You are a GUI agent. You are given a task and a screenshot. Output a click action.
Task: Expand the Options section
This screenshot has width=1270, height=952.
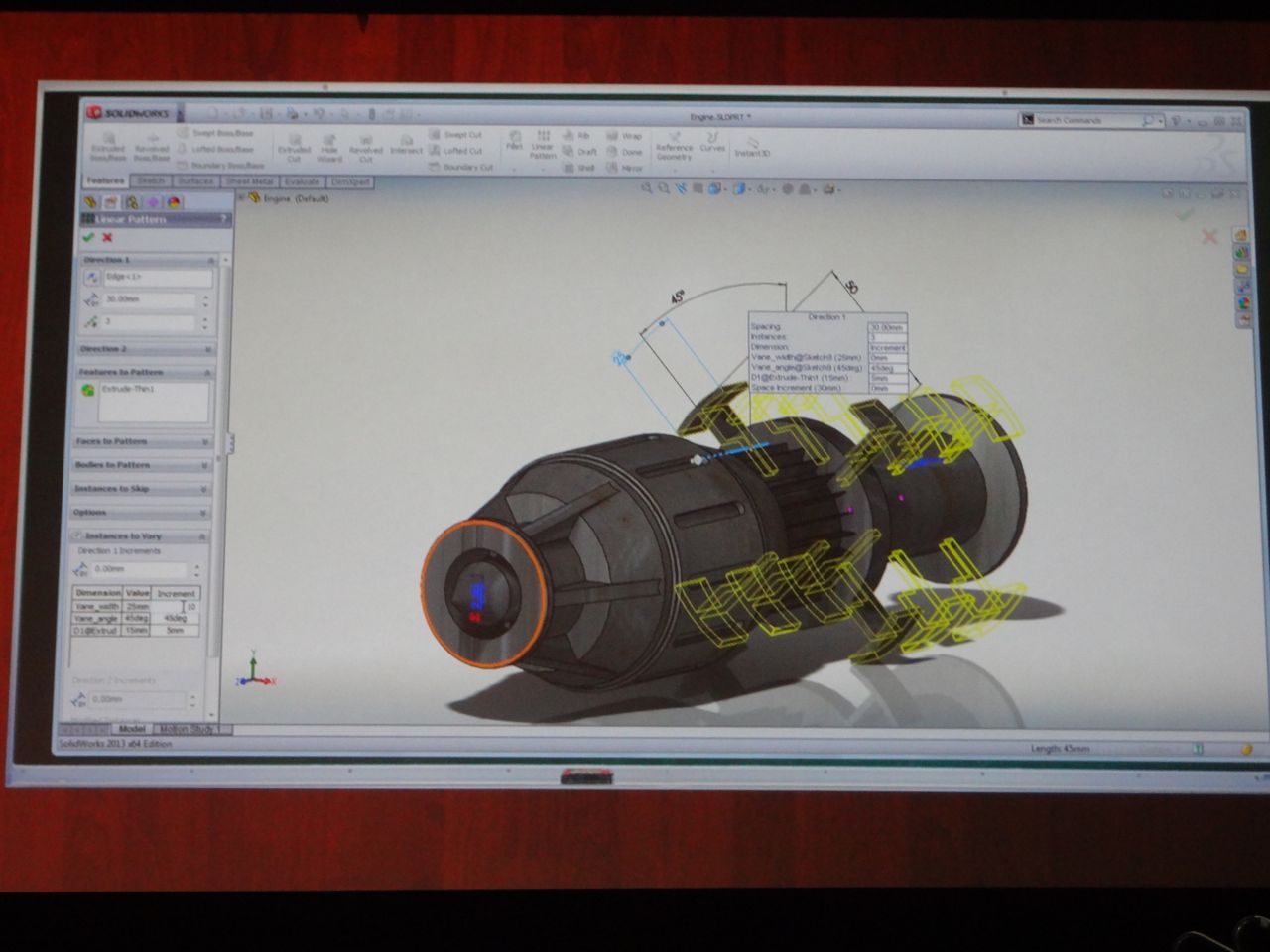point(144,512)
